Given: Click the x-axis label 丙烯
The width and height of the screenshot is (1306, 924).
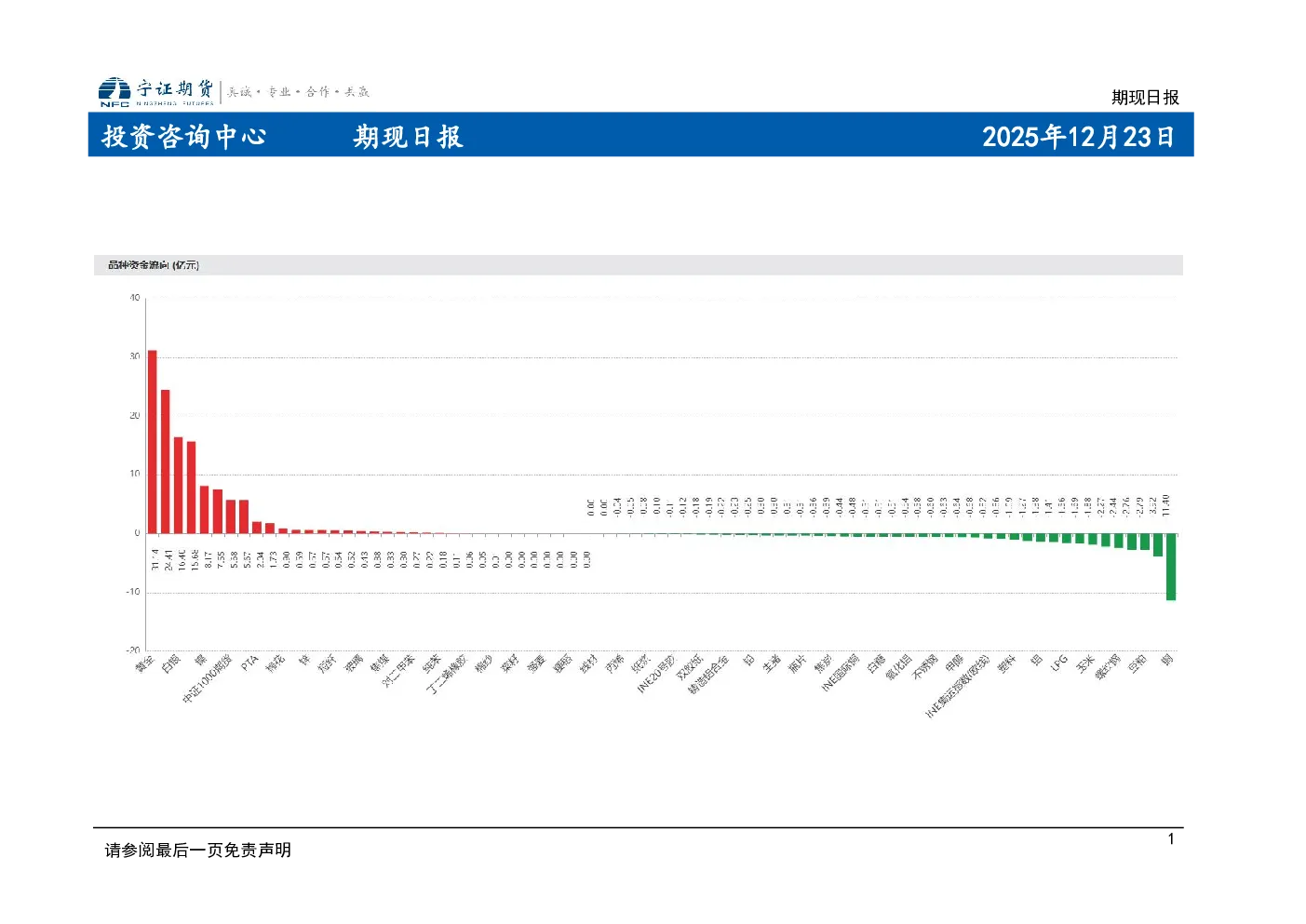Looking at the screenshot, I should 613,664.
